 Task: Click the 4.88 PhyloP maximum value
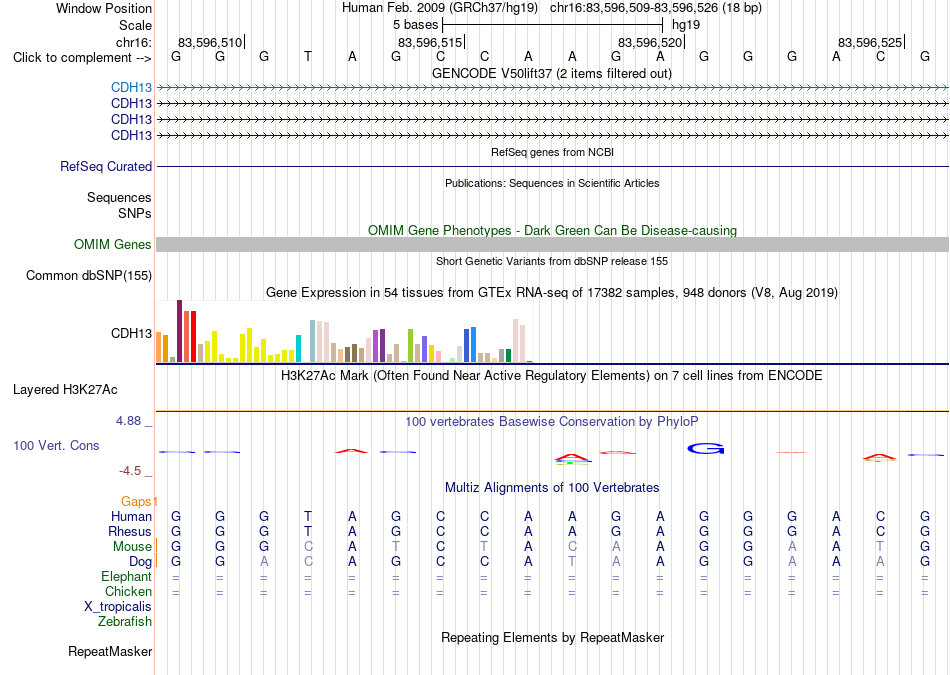pyautogui.click(x=128, y=421)
